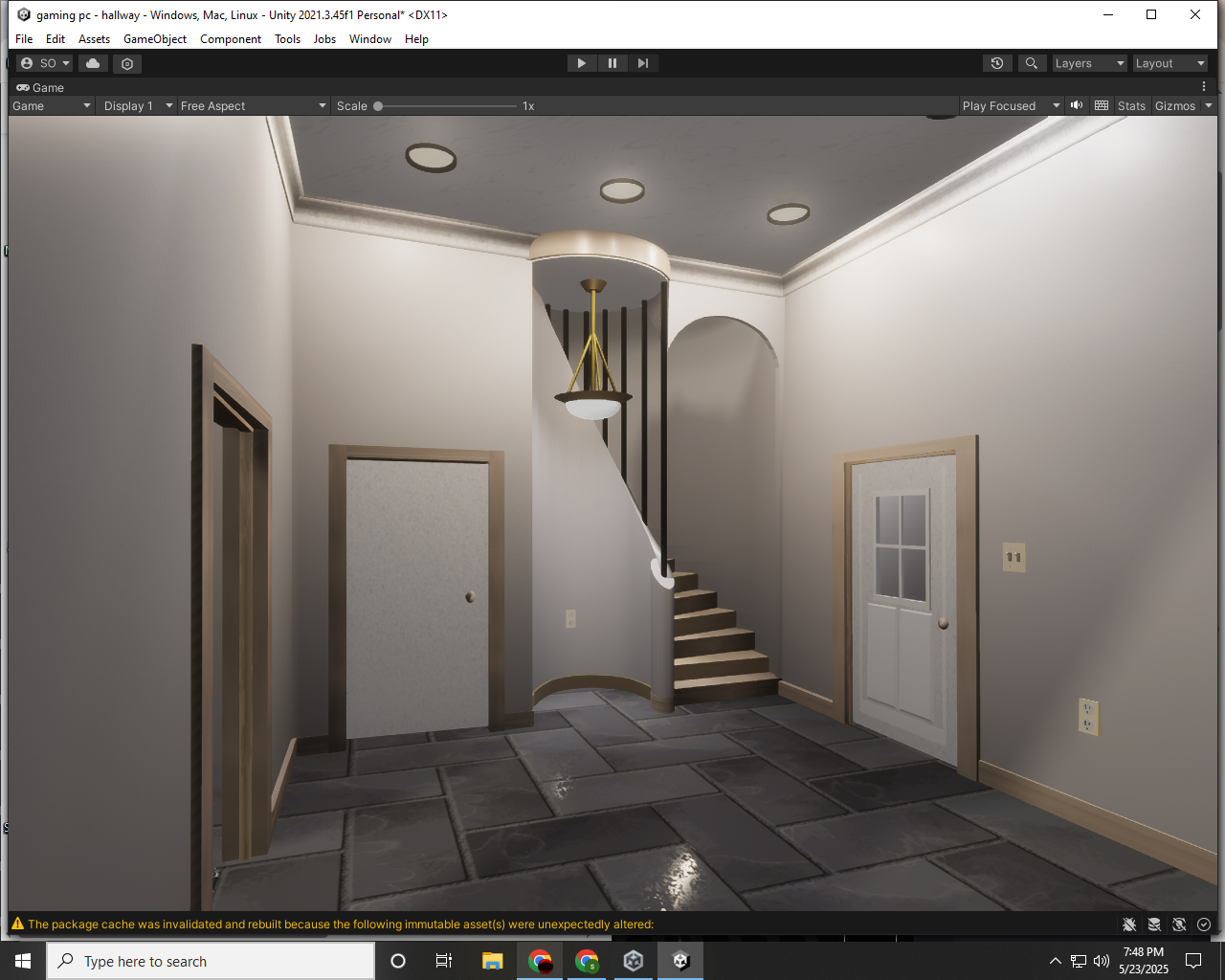This screenshot has height=980, width=1225.
Task: Expand the Layers dropdown
Action: [x=1089, y=63]
